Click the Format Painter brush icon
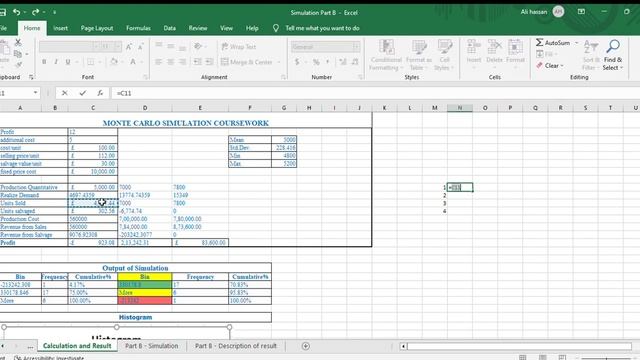The image size is (640, 360). pos(18,64)
